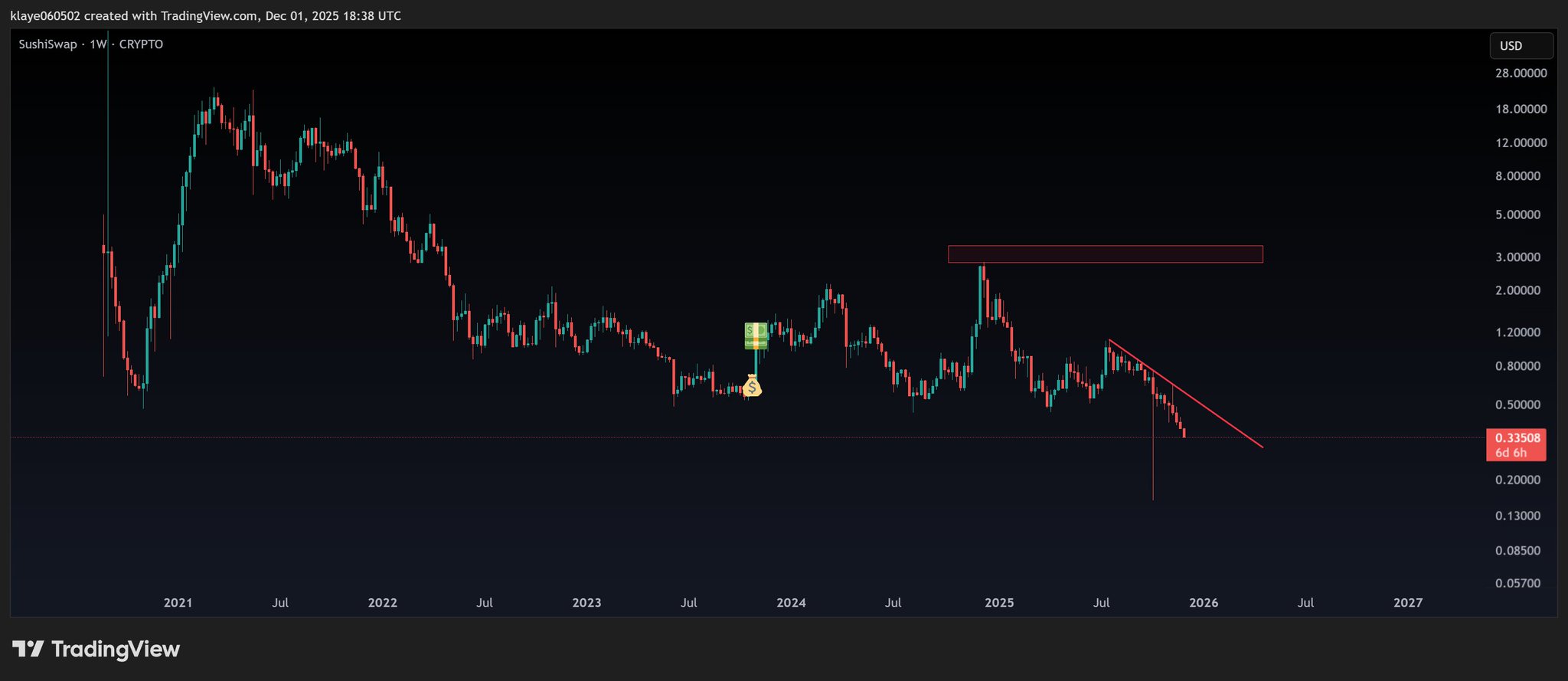
Task: Click the 2027 label on the time axis
Action: click(x=1408, y=603)
